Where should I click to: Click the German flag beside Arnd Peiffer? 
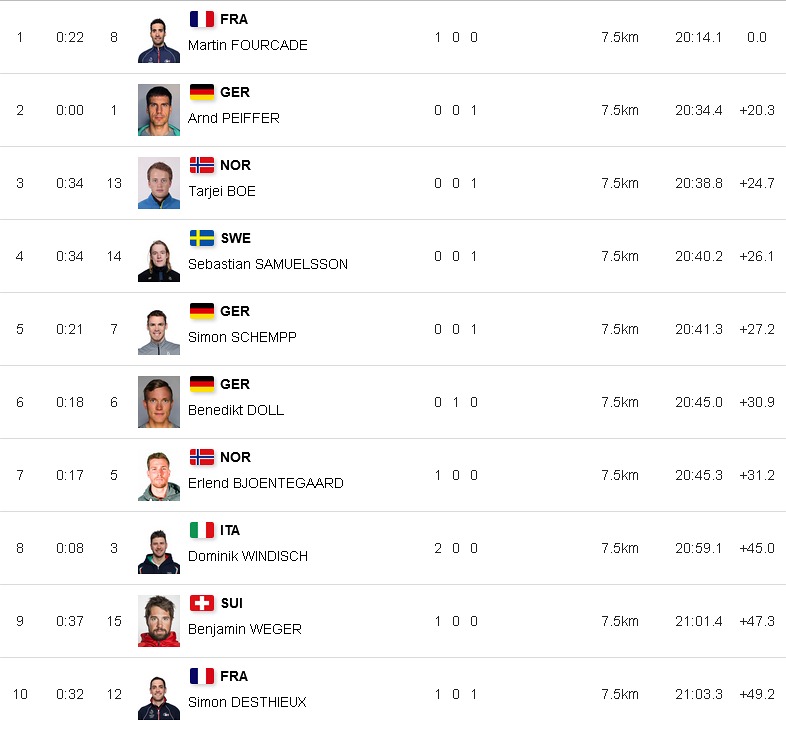pyautogui.click(x=202, y=92)
